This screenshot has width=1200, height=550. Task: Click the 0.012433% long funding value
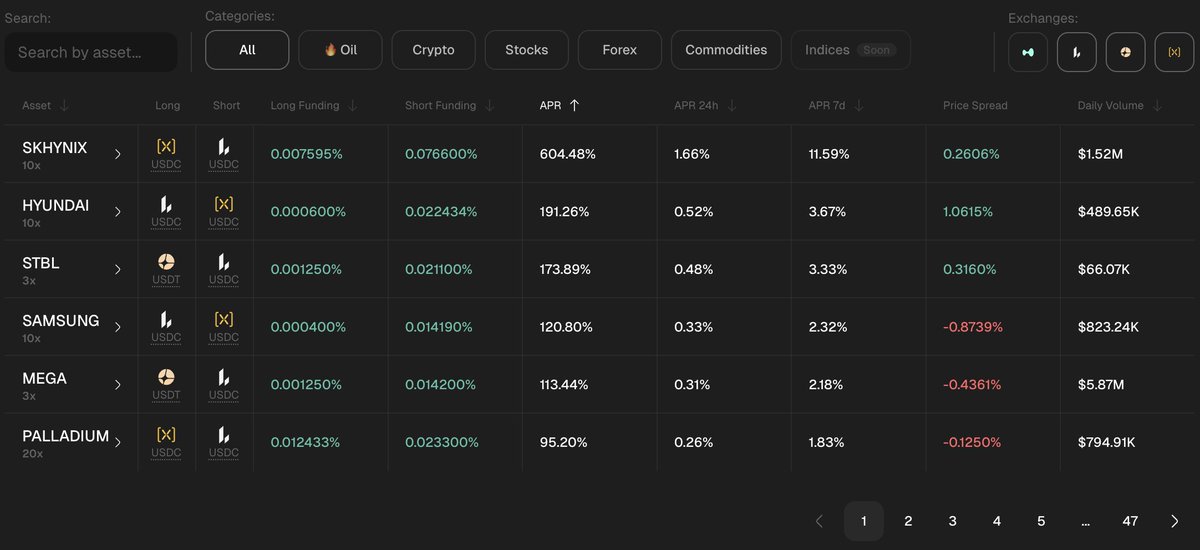(x=306, y=442)
